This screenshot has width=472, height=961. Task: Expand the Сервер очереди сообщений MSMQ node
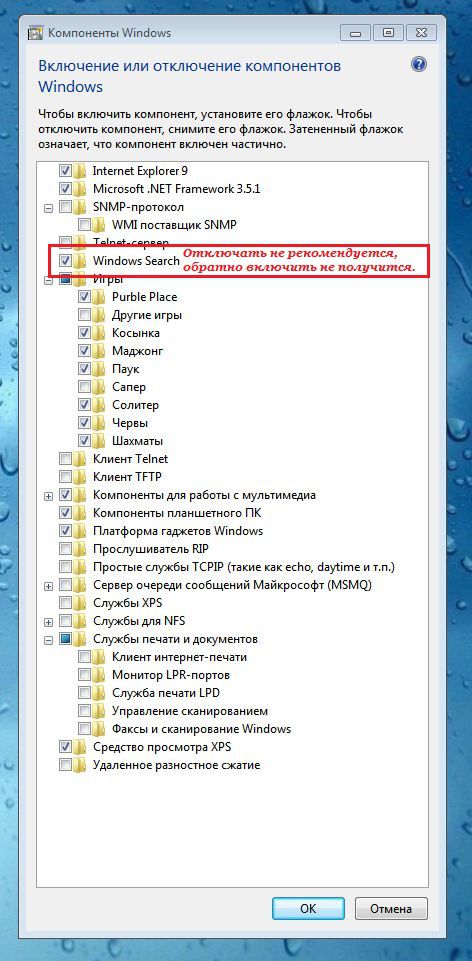[48, 587]
